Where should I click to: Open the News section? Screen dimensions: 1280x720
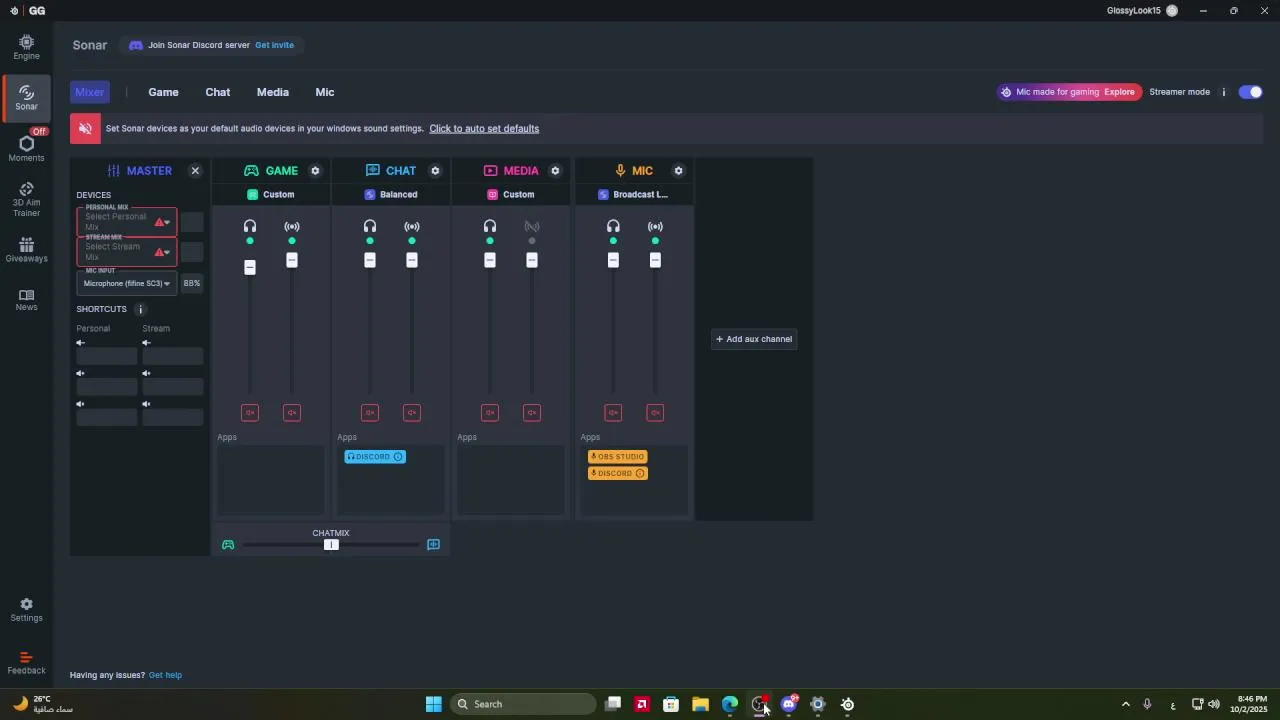(x=26, y=300)
